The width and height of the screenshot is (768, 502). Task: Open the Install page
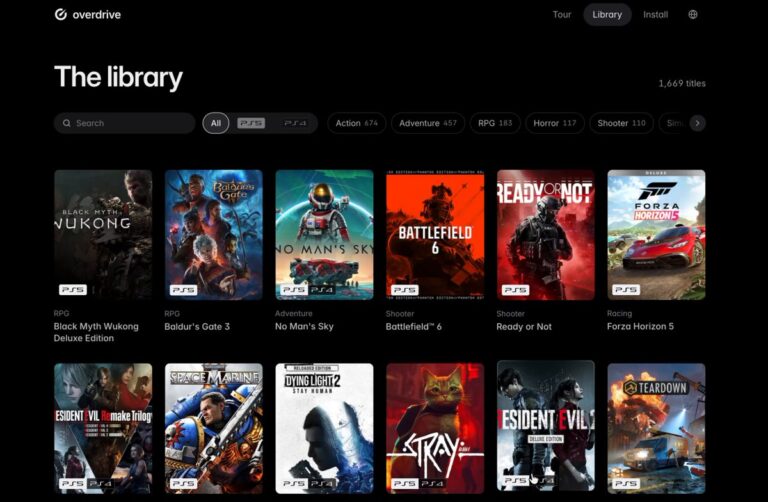point(655,15)
